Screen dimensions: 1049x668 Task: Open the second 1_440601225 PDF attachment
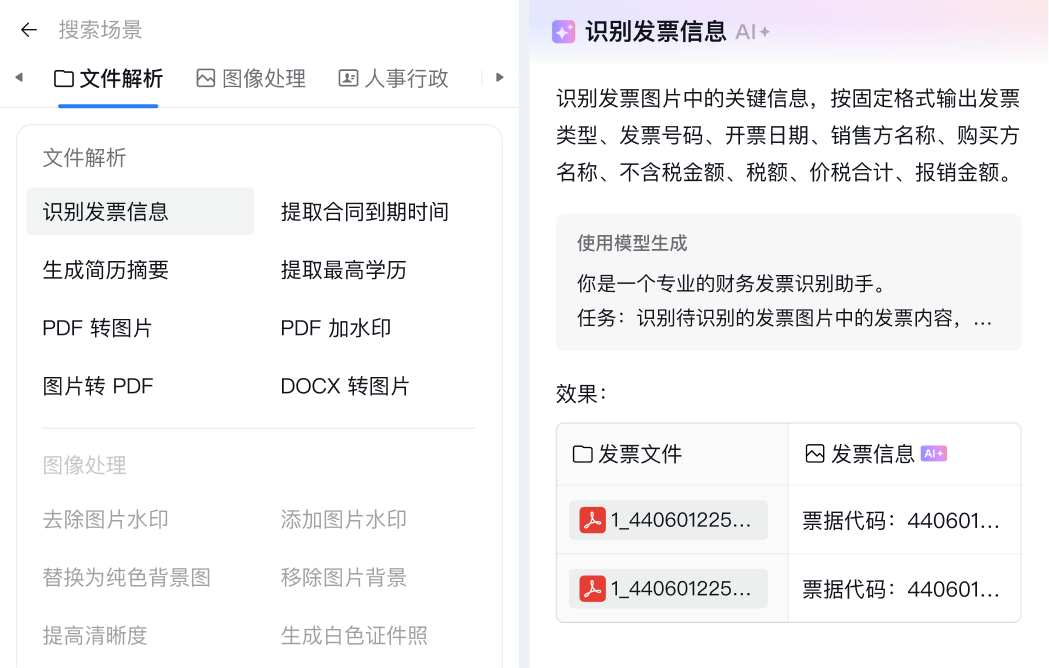[x=668, y=589]
